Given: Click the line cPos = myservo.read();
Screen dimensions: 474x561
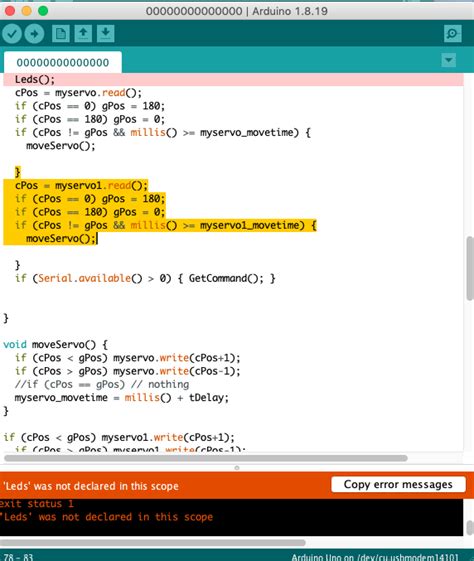Looking at the screenshot, I should coord(78,93).
